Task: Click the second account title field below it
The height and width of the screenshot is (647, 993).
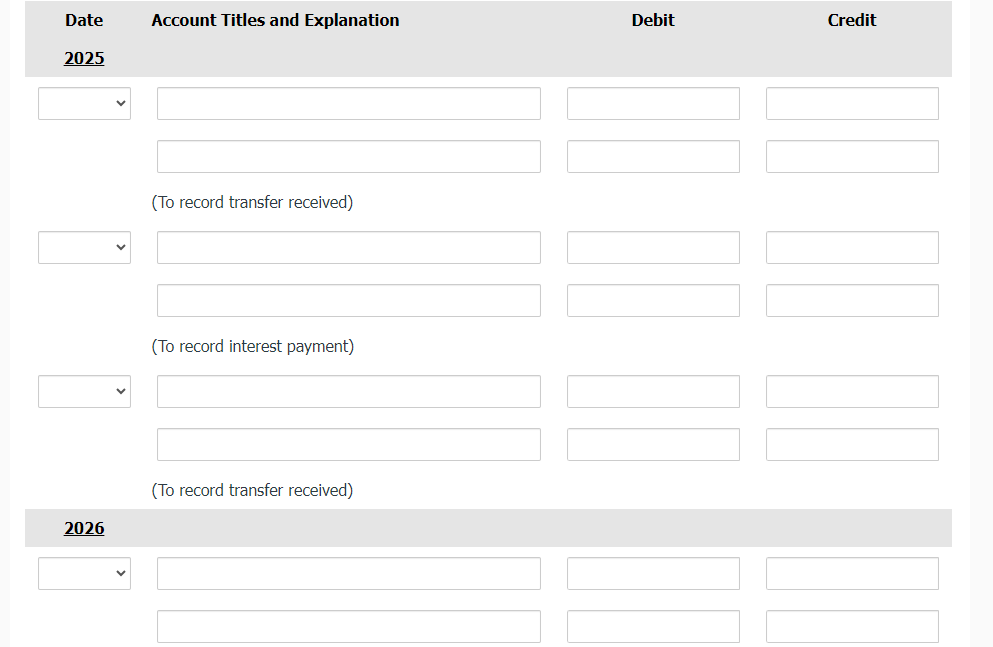Action: tap(348, 156)
